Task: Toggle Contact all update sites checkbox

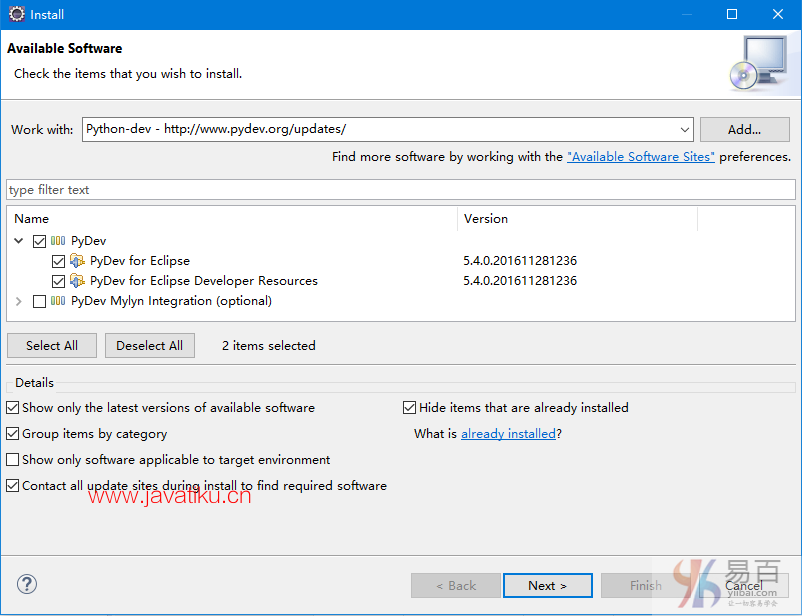Action: pos(13,486)
